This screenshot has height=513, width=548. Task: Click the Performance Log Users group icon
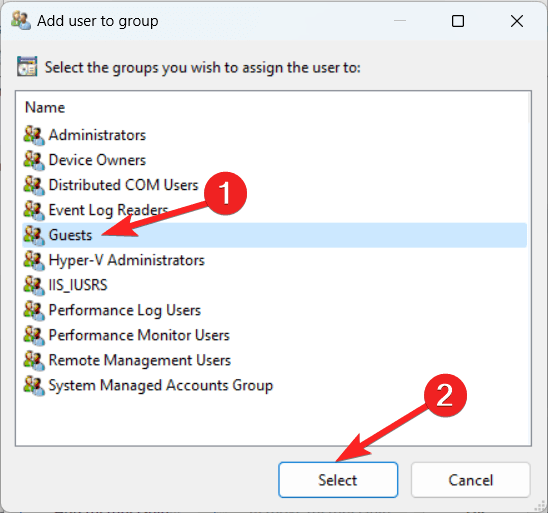[x=34, y=310]
